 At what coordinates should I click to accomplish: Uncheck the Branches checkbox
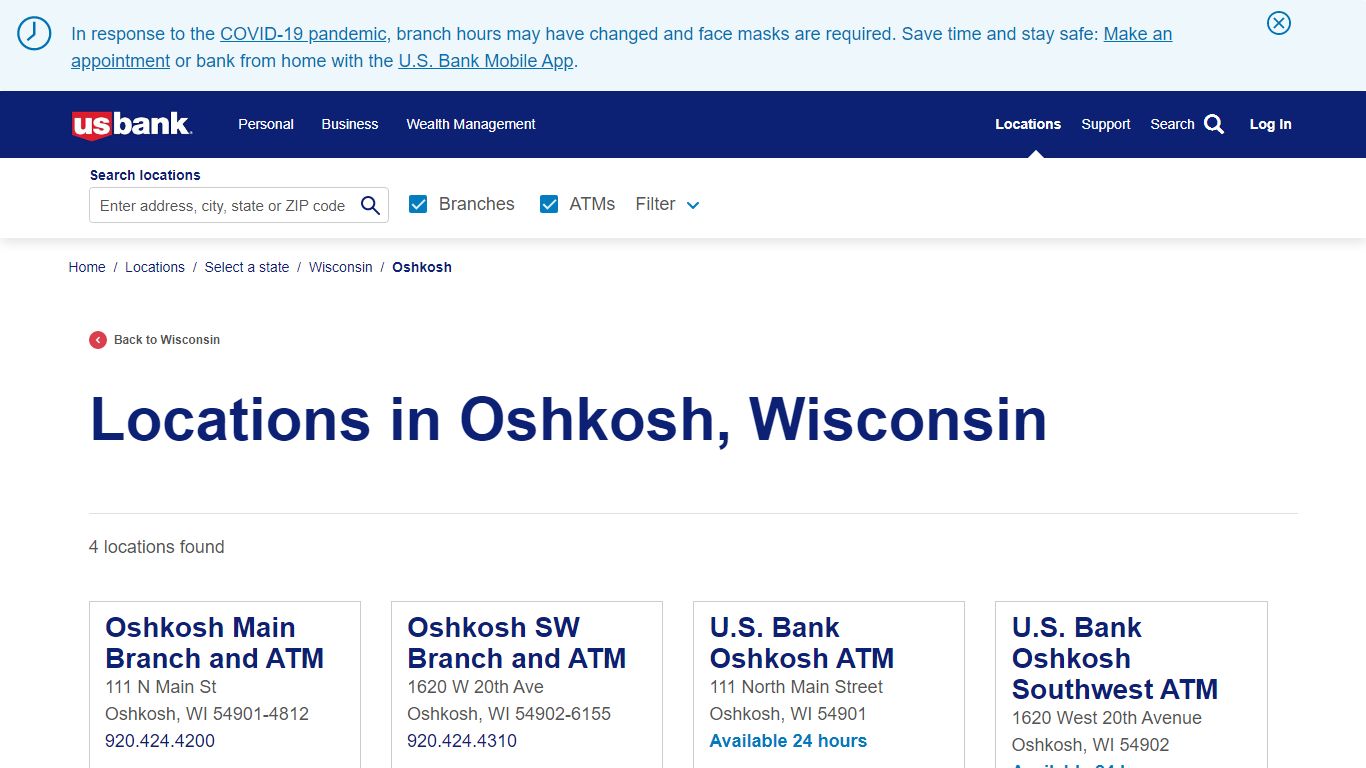[x=418, y=204]
